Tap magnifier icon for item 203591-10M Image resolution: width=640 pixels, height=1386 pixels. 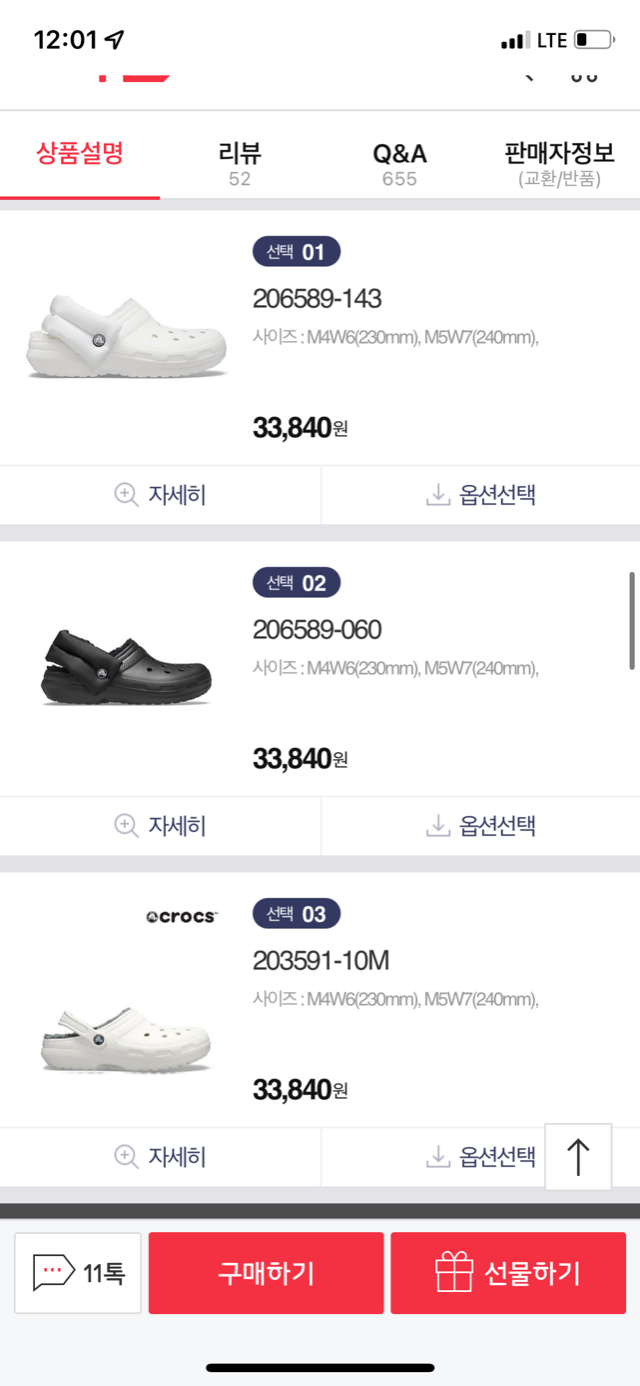pos(127,1157)
